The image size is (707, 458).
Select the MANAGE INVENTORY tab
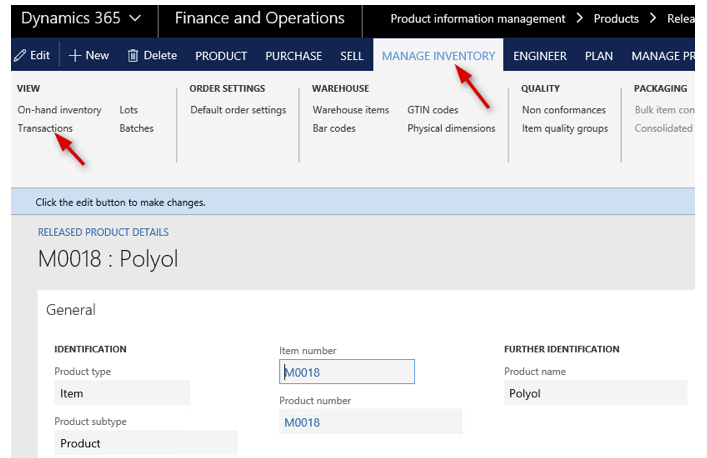(438, 56)
